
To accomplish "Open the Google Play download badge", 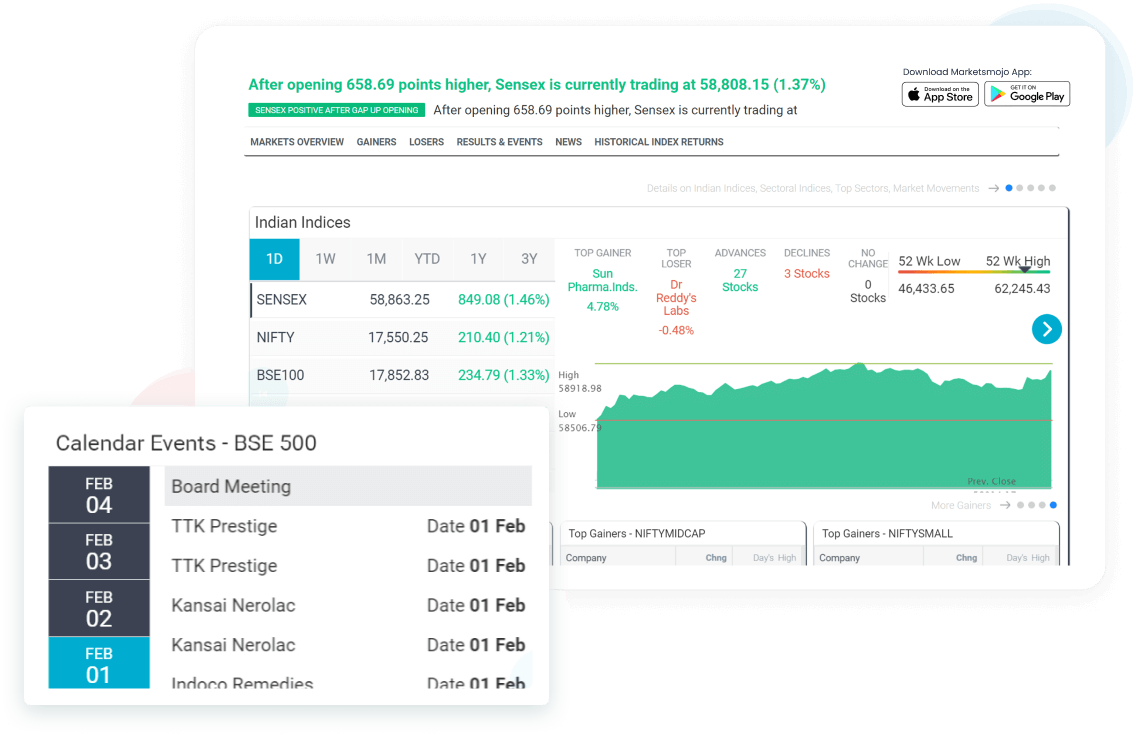I will (1027, 94).
